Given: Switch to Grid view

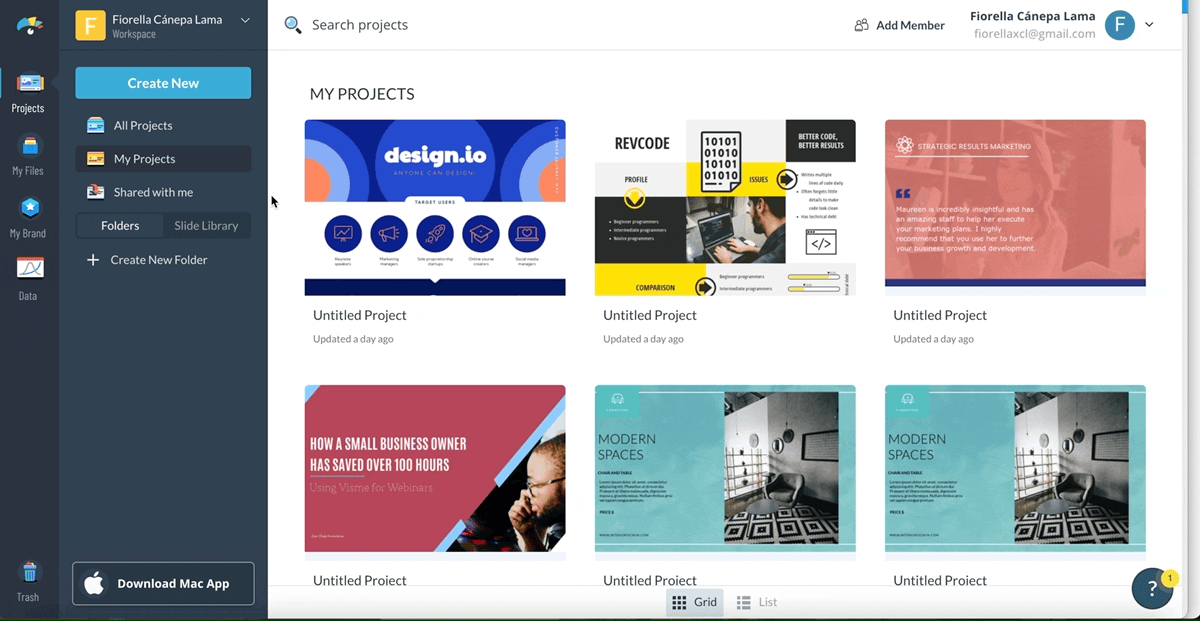Looking at the screenshot, I should point(694,602).
